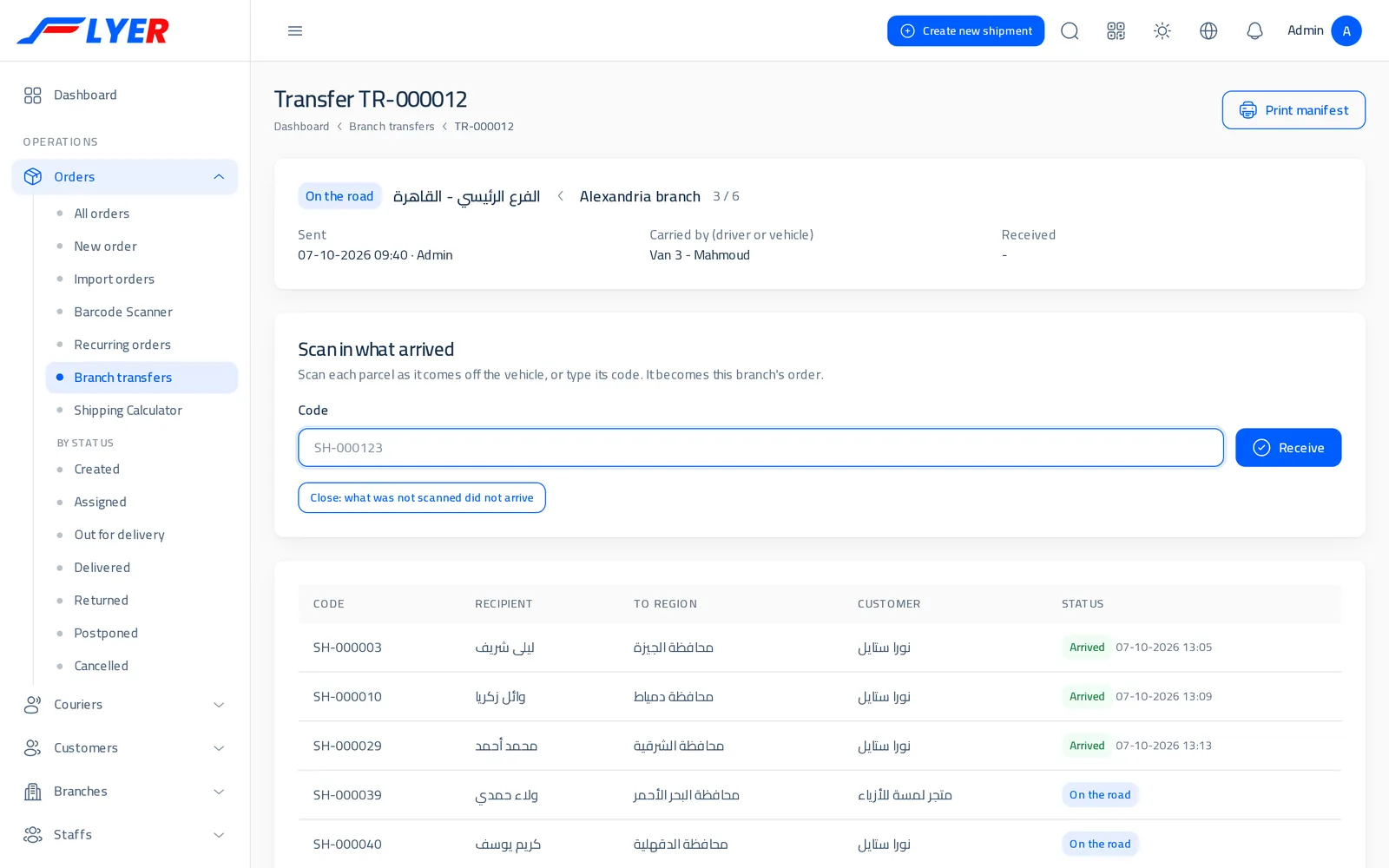This screenshot has width=1389, height=868.
Task: Click the Receive button
Action: click(x=1288, y=448)
